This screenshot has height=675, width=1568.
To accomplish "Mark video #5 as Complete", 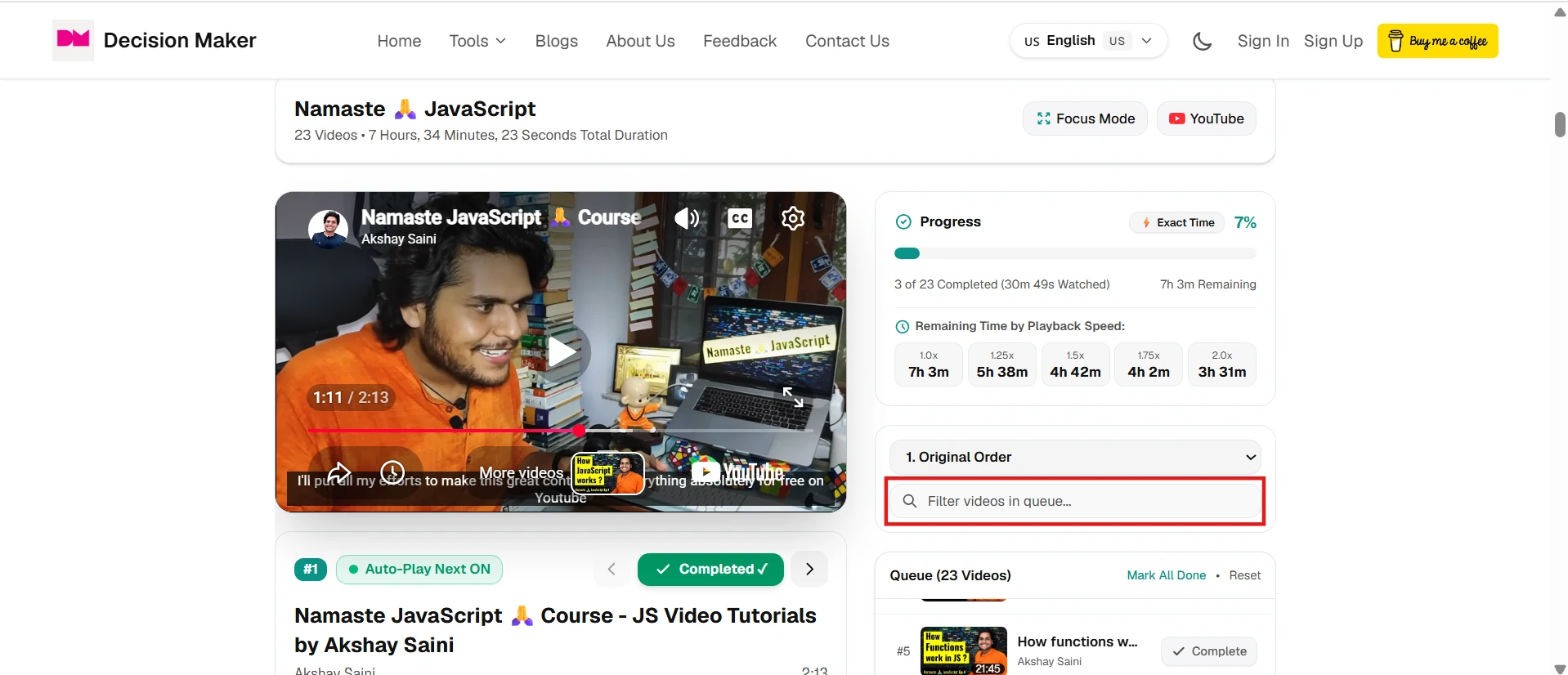I will point(1209,651).
